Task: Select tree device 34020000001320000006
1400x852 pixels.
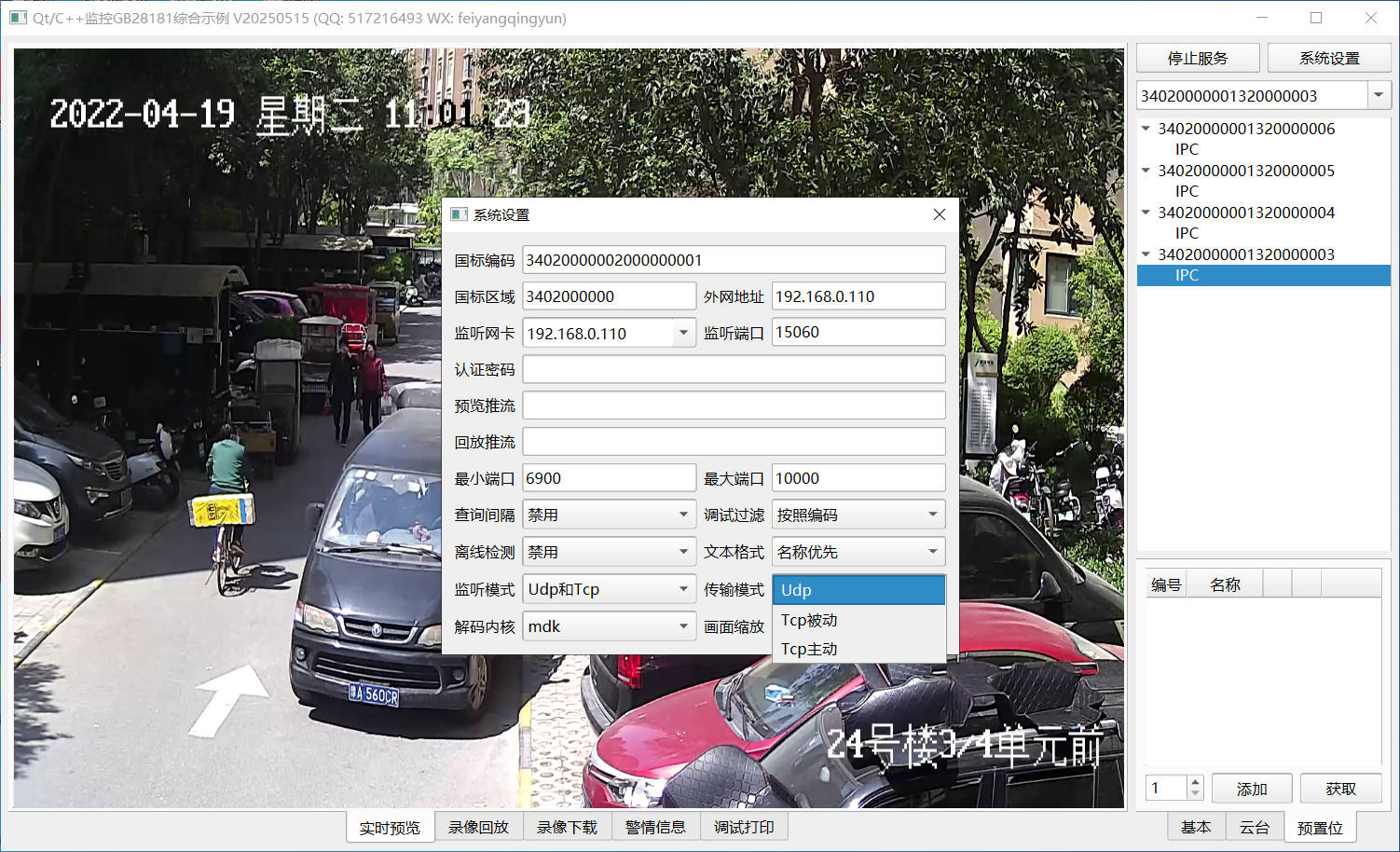Action: pos(1246,129)
